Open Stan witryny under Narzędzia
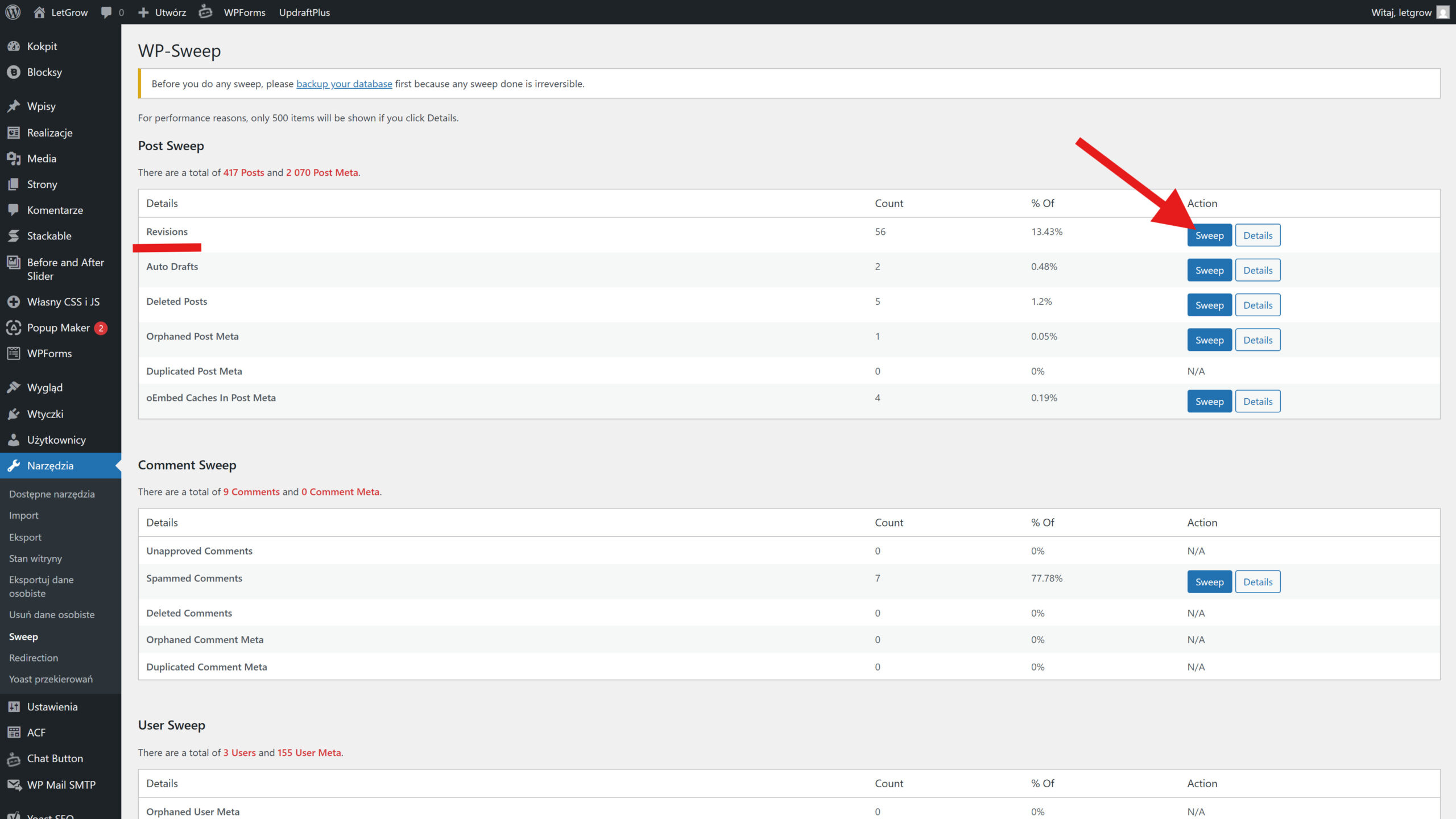The image size is (1456, 819). point(35,559)
